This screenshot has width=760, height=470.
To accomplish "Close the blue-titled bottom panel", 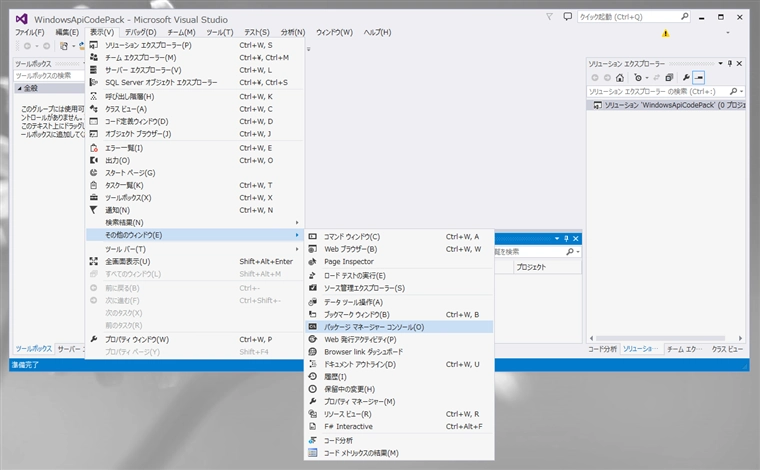I will pyautogui.click(x=575, y=238).
